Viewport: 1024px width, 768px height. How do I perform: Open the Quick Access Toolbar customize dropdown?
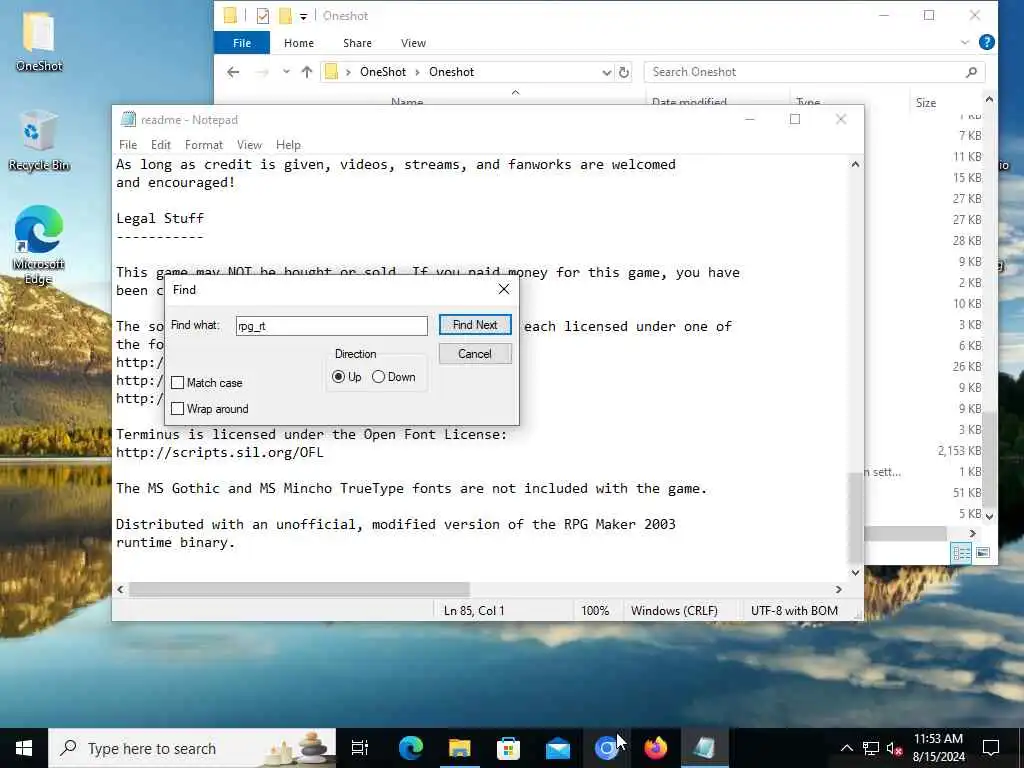(x=303, y=16)
